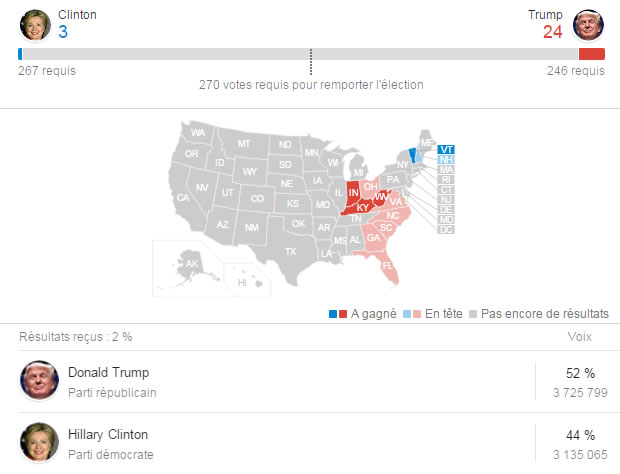Click Florida (FL) on the map

[386, 264]
